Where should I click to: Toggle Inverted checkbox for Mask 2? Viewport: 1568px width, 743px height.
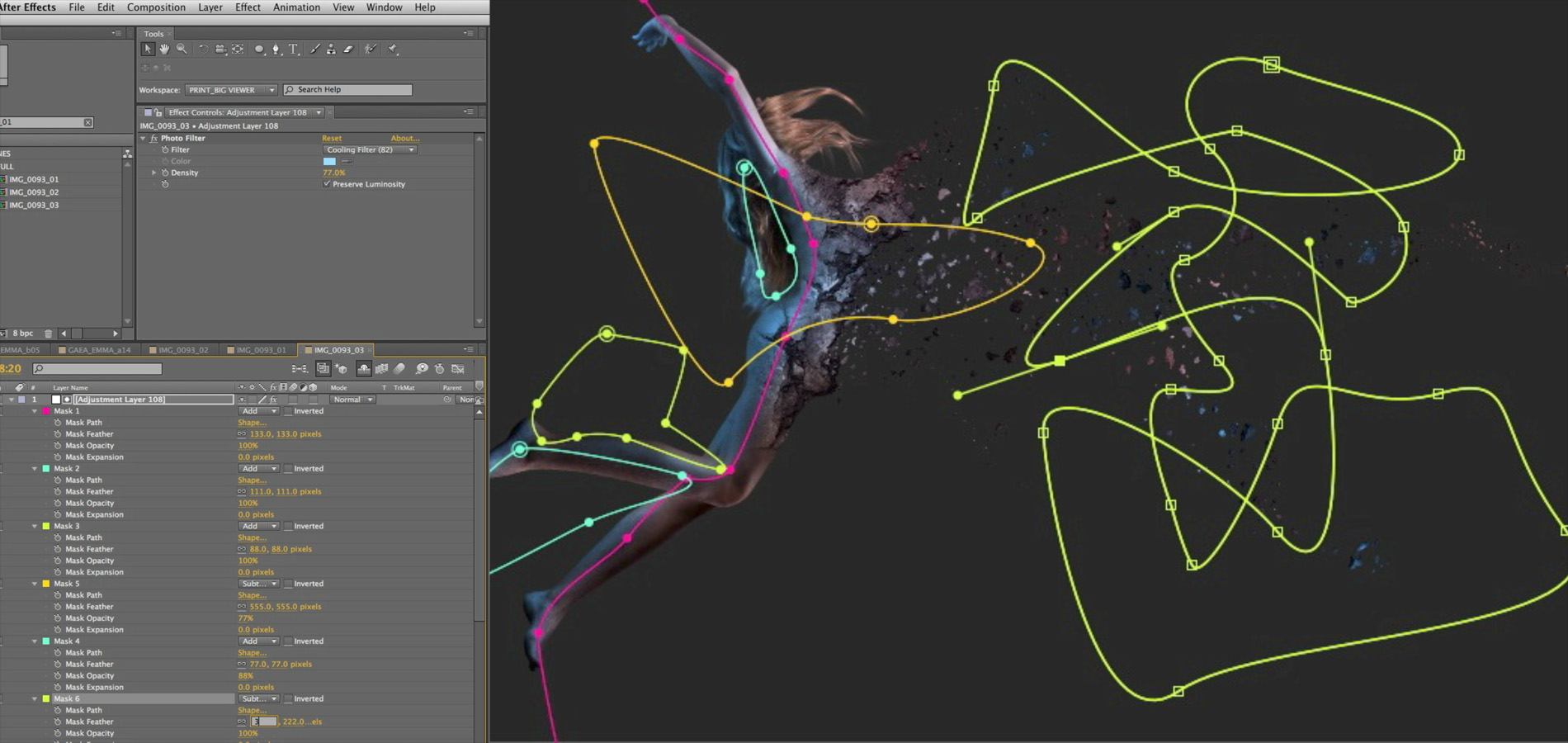point(288,469)
